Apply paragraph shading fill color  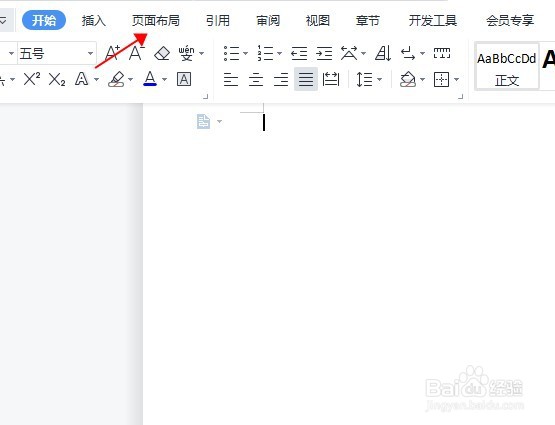tap(407, 79)
